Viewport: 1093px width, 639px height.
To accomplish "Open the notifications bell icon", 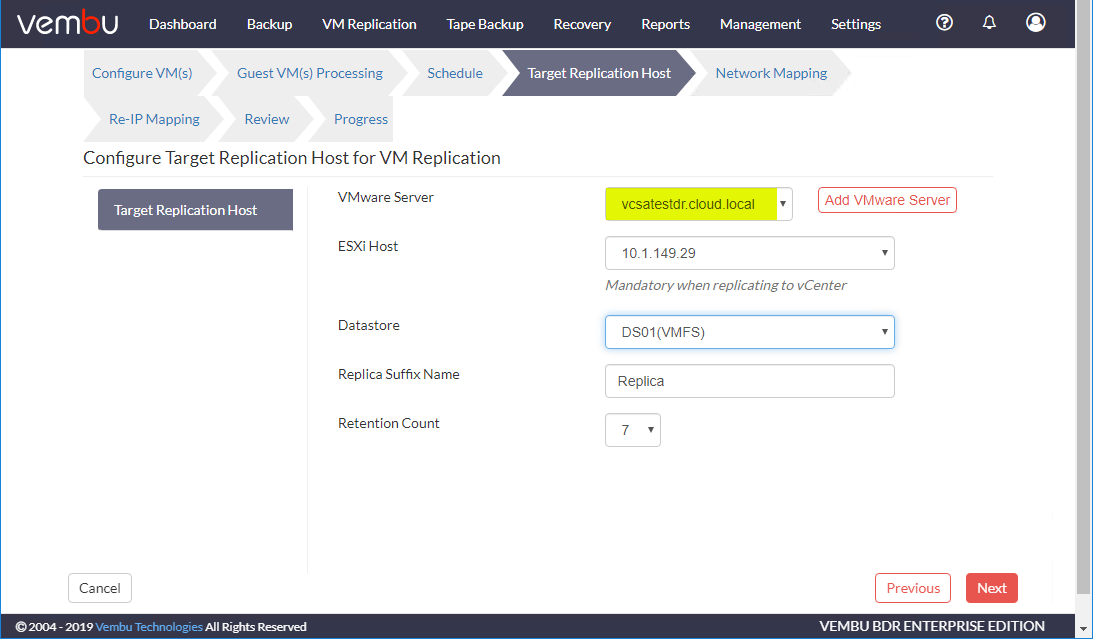I will (989, 22).
